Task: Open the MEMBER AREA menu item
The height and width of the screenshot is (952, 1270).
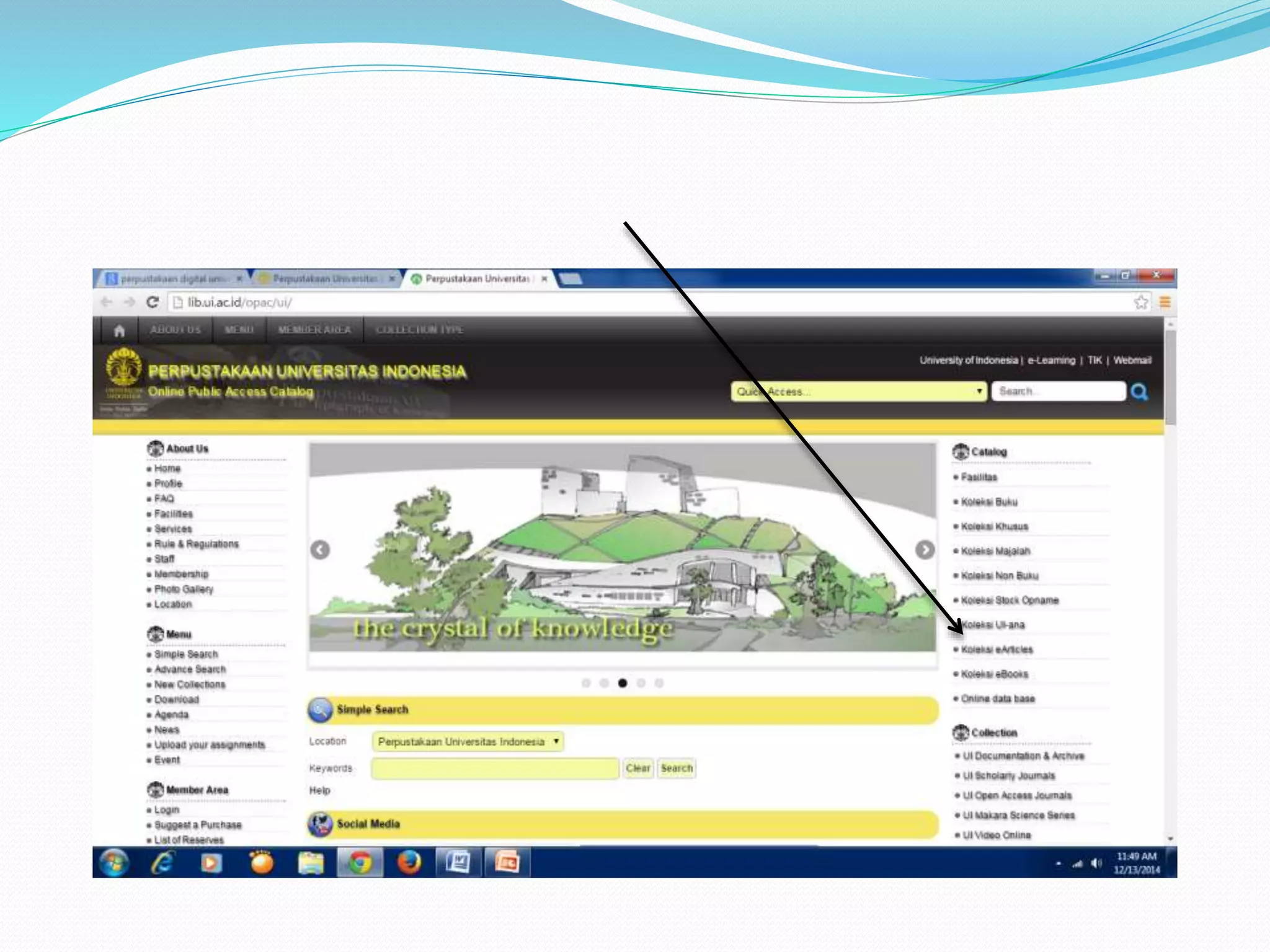Action: [314, 330]
